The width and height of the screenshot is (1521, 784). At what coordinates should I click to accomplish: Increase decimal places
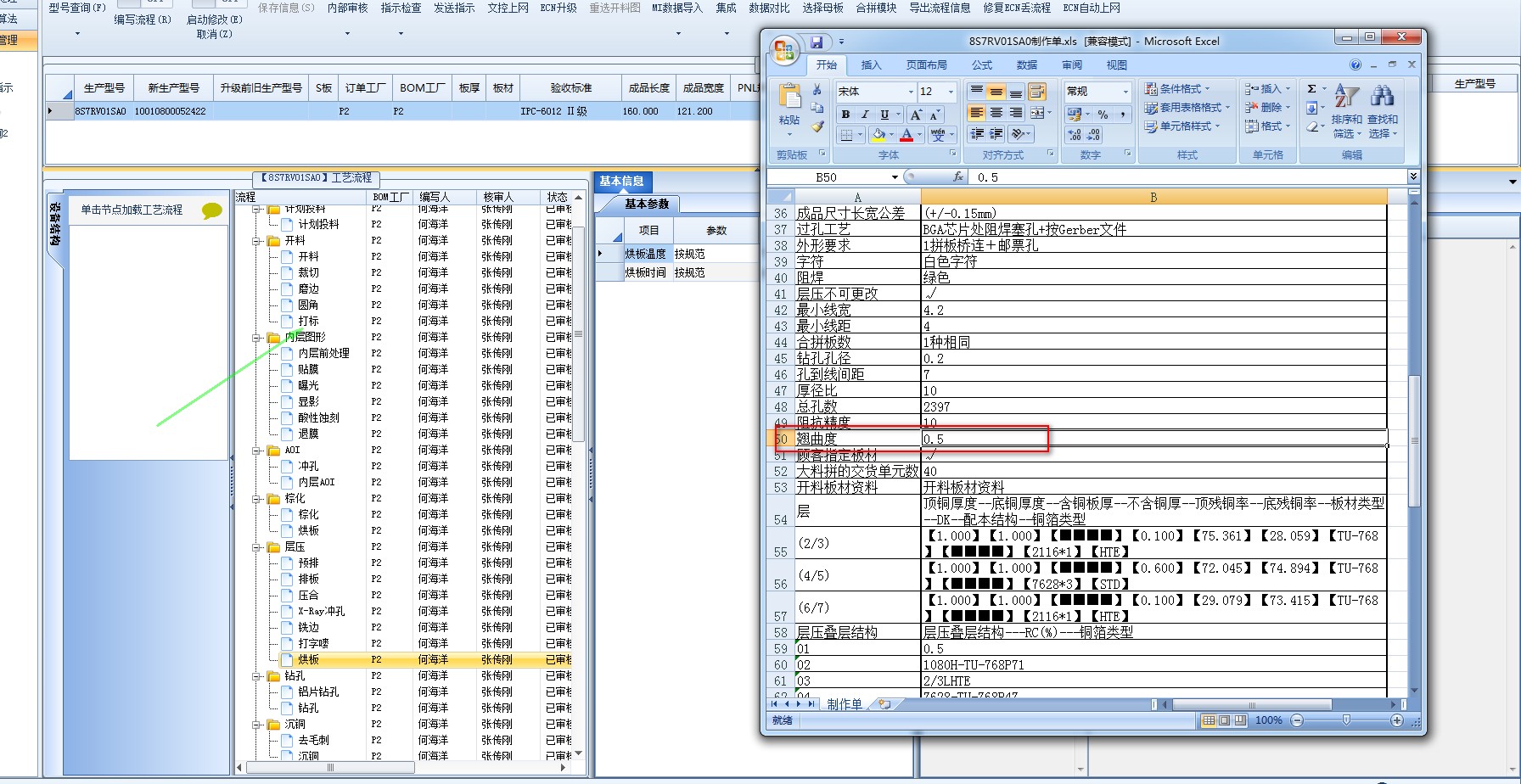click(x=1075, y=135)
